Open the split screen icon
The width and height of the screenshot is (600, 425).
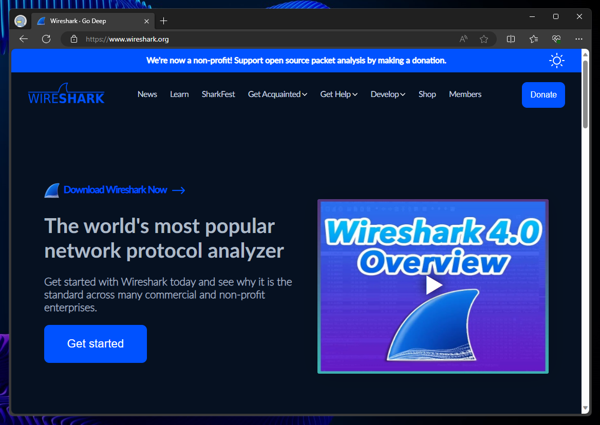tap(511, 39)
